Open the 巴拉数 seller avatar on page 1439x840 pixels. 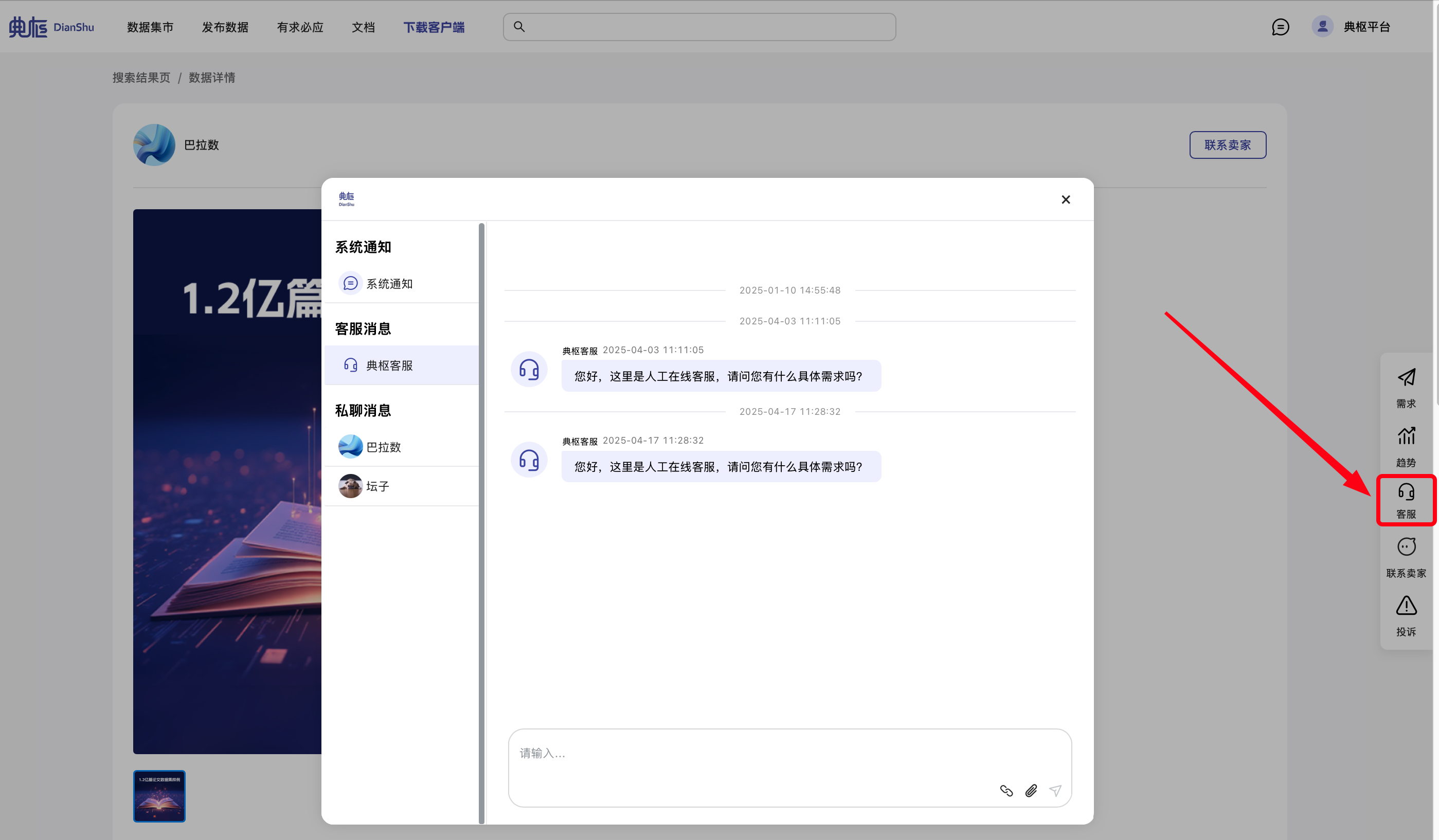click(x=154, y=145)
